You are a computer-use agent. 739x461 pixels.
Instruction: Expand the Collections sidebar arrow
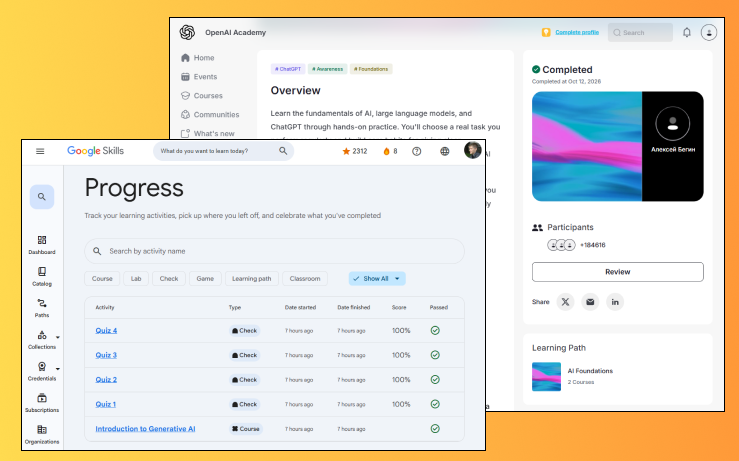57,337
